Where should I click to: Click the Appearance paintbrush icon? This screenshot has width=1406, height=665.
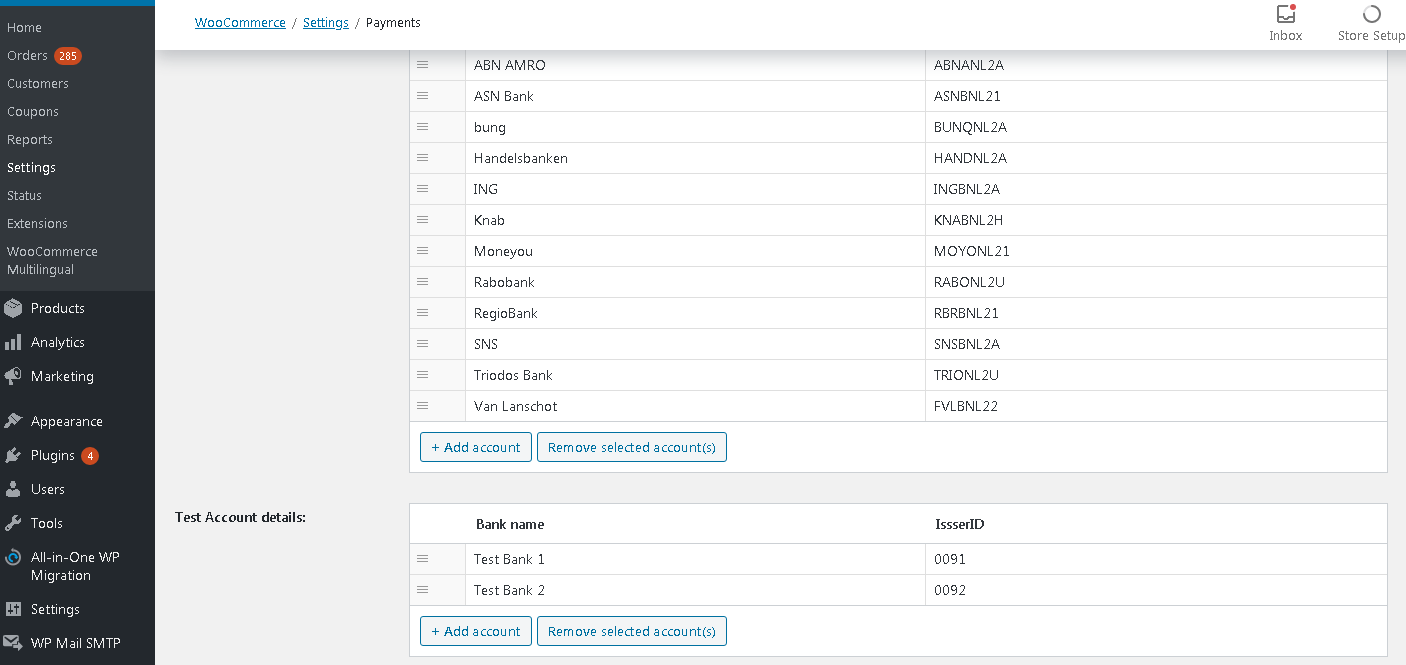point(13,422)
